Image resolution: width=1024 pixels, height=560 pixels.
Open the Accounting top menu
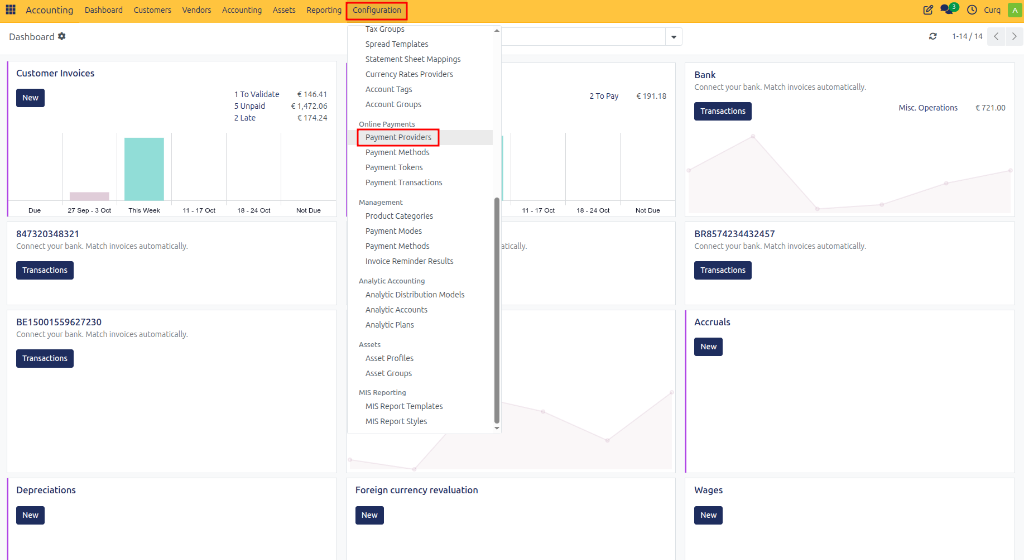pyautogui.click(x=242, y=10)
